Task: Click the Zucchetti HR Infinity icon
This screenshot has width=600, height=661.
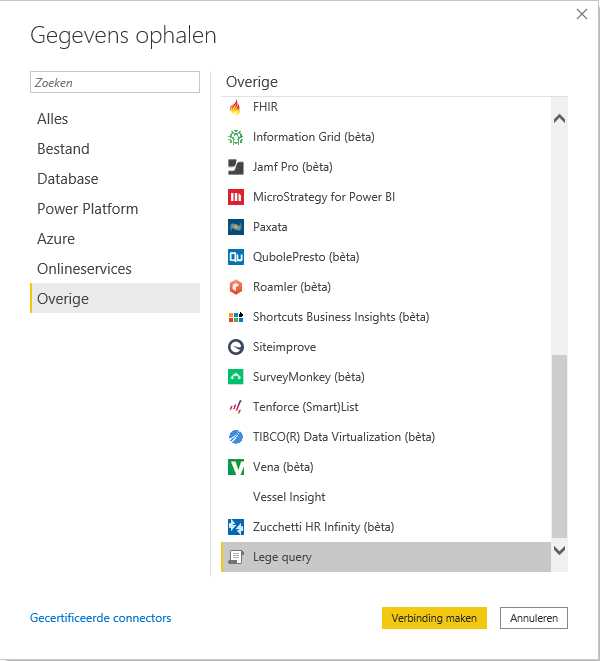Action: [236, 527]
